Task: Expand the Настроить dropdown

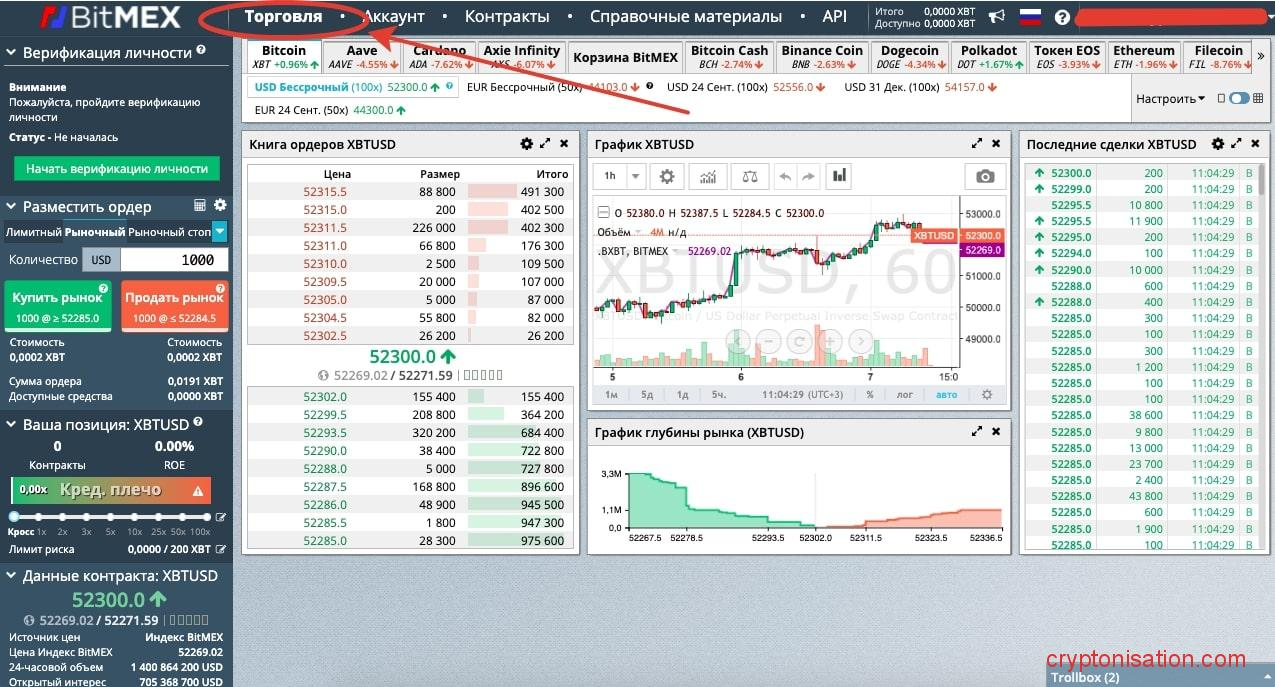Action: tap(1170, 99)
